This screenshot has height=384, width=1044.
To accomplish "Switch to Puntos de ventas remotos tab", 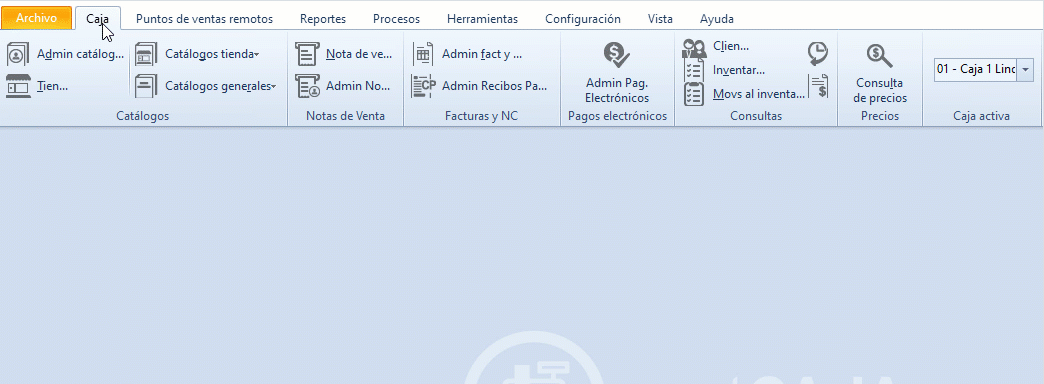I will pos(204,19).
